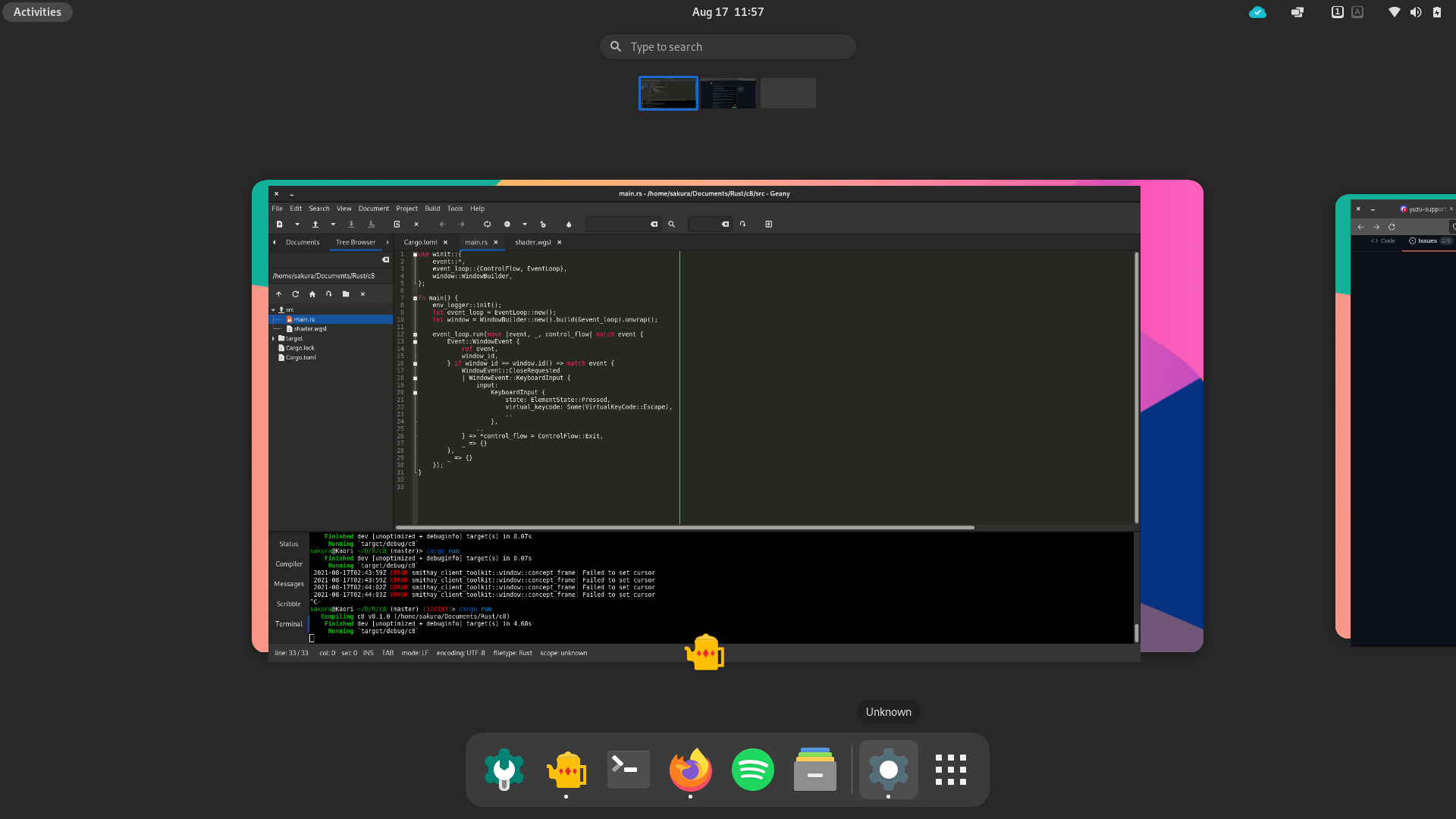Create a new document using the toolbar icon
1456x819 pixels.
(x=280, y=224)
